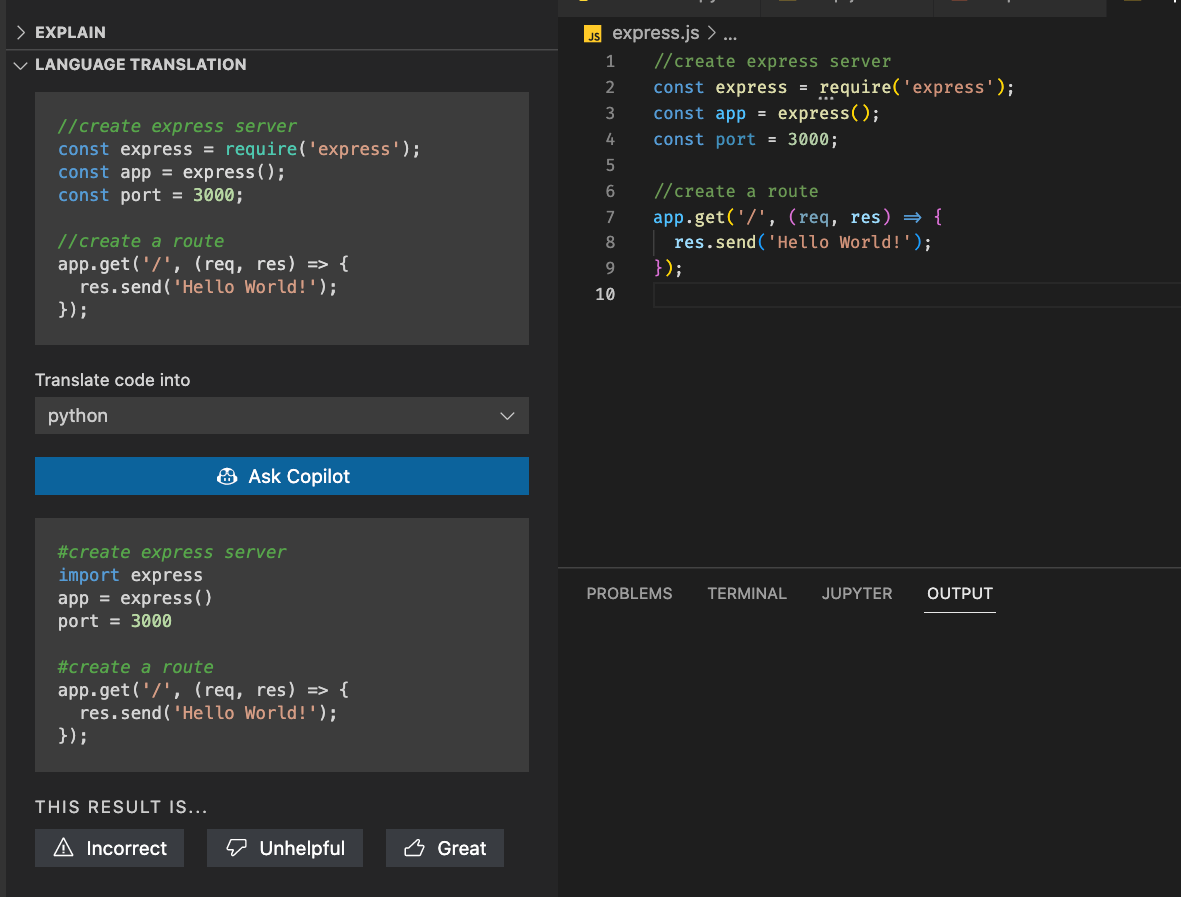
Task: Click the EXPLAIN section header label
Action: (x=70, y=32)
